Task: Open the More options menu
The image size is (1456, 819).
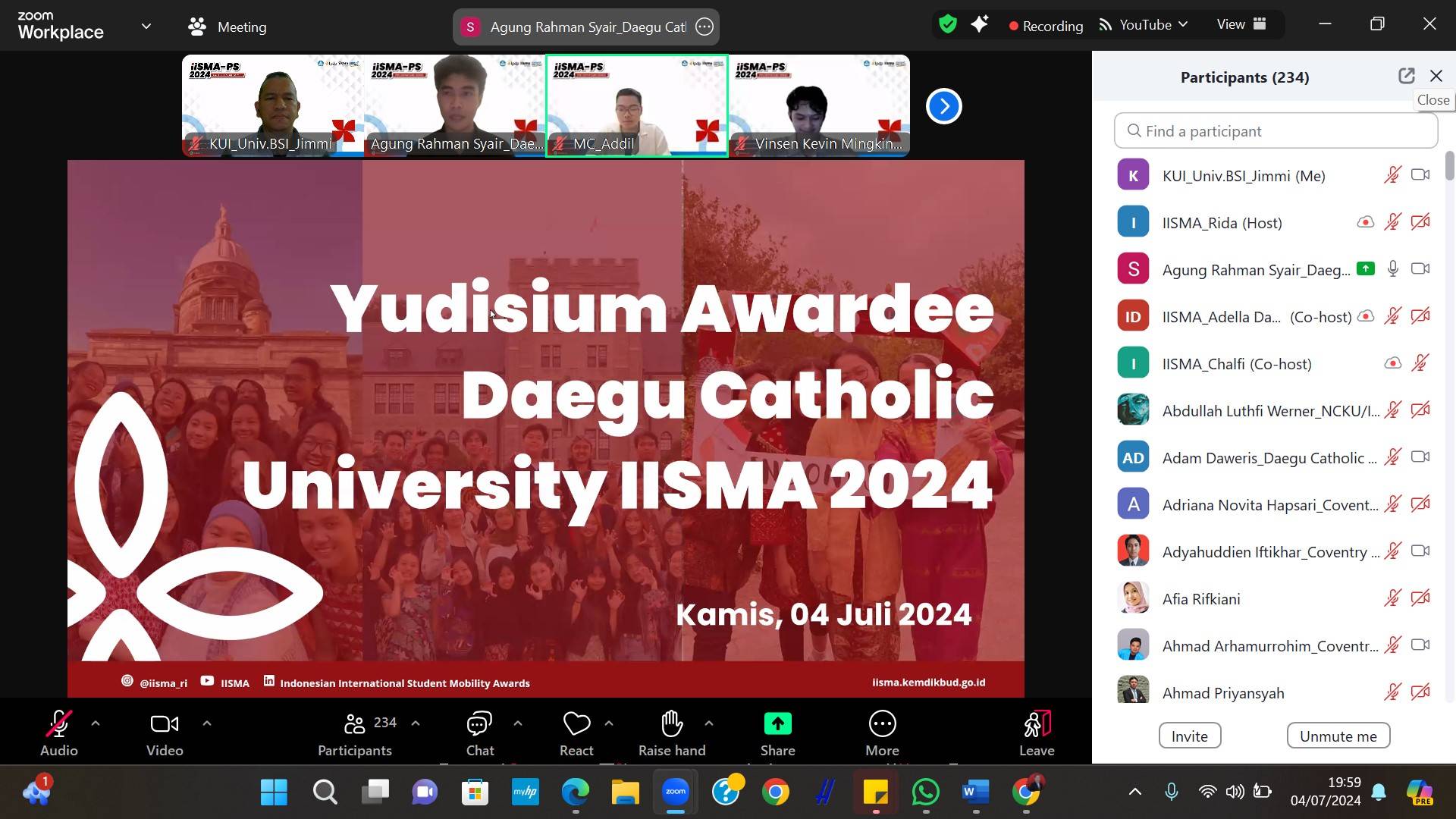Action: pyautogui.click(x=882, y=725)
